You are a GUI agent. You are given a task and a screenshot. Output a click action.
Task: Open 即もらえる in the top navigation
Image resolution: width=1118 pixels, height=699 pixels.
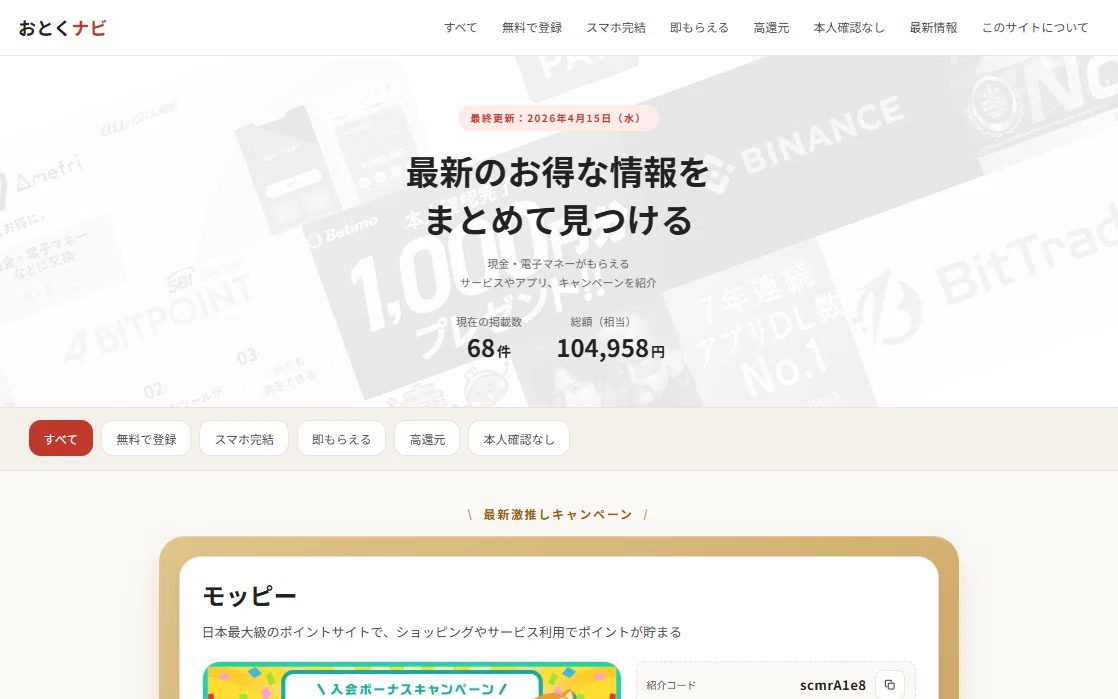pos(699,28)
